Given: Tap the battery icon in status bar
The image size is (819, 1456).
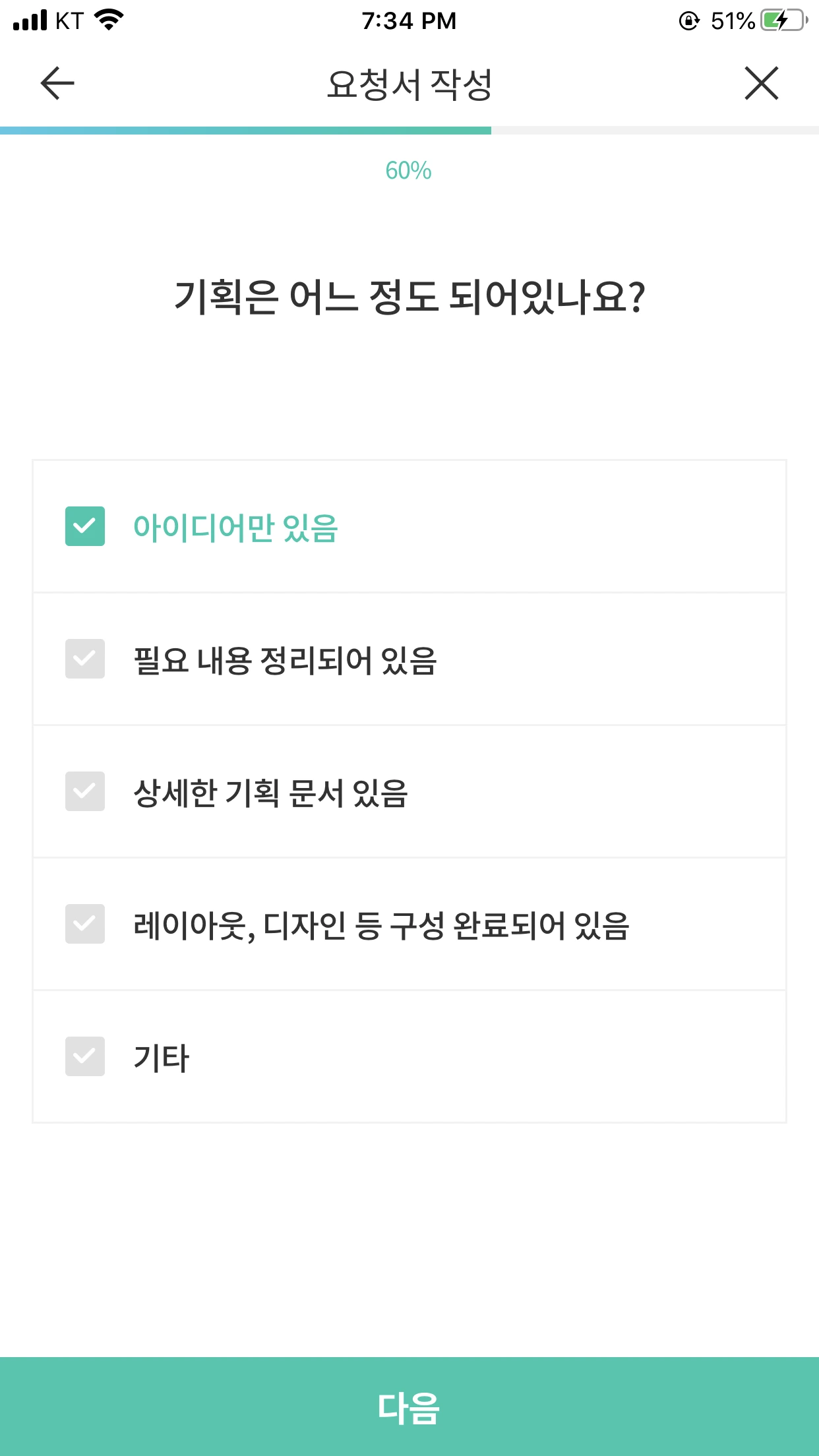Looking at the screenshot, I should point(784,20).
